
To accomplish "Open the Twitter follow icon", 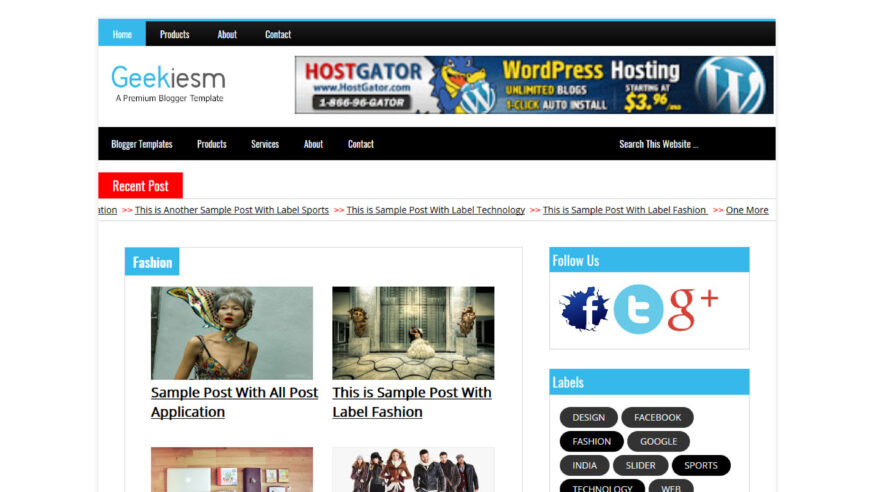I will 638,309.
